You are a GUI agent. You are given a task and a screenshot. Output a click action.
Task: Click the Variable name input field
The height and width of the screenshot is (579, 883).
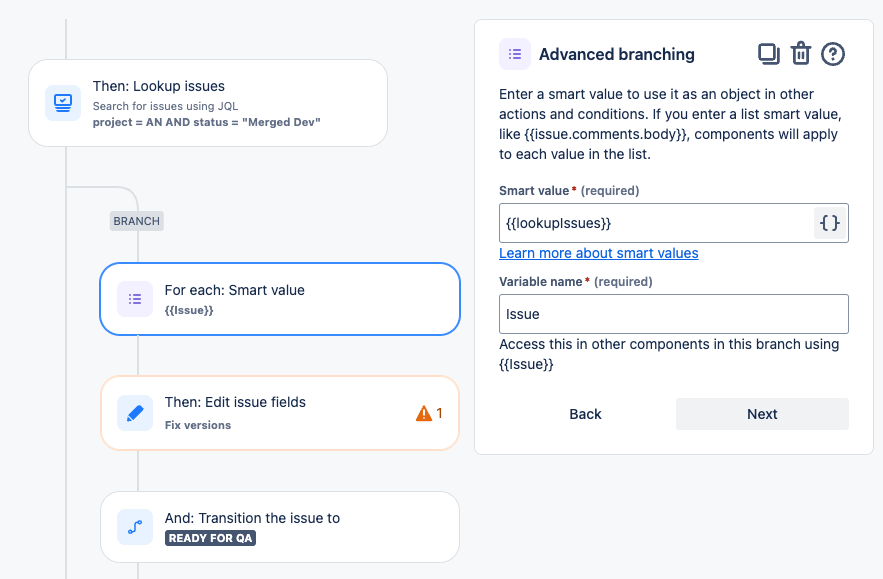coord(673,314)
